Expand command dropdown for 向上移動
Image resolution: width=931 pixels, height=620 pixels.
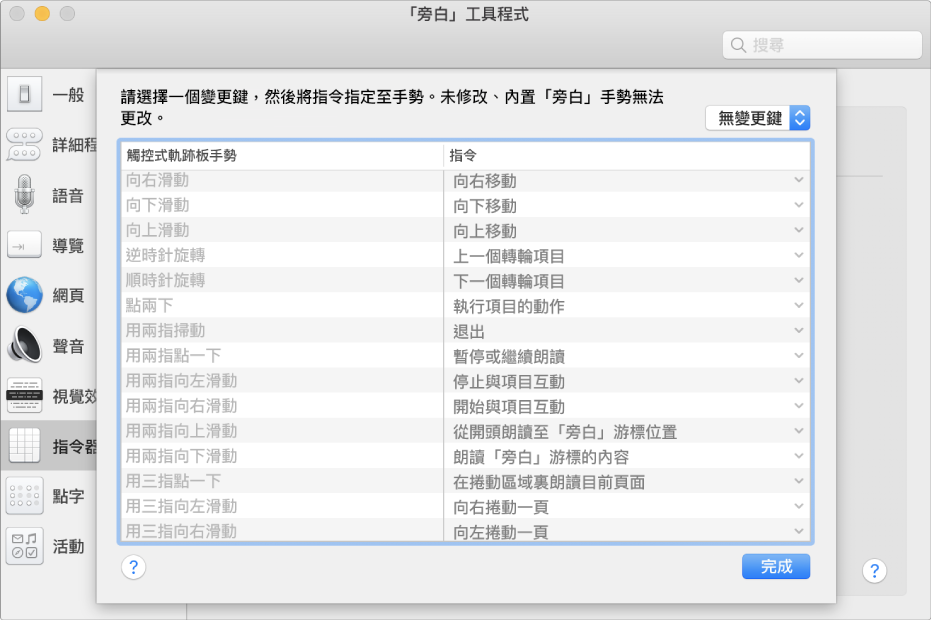[799, 230]
